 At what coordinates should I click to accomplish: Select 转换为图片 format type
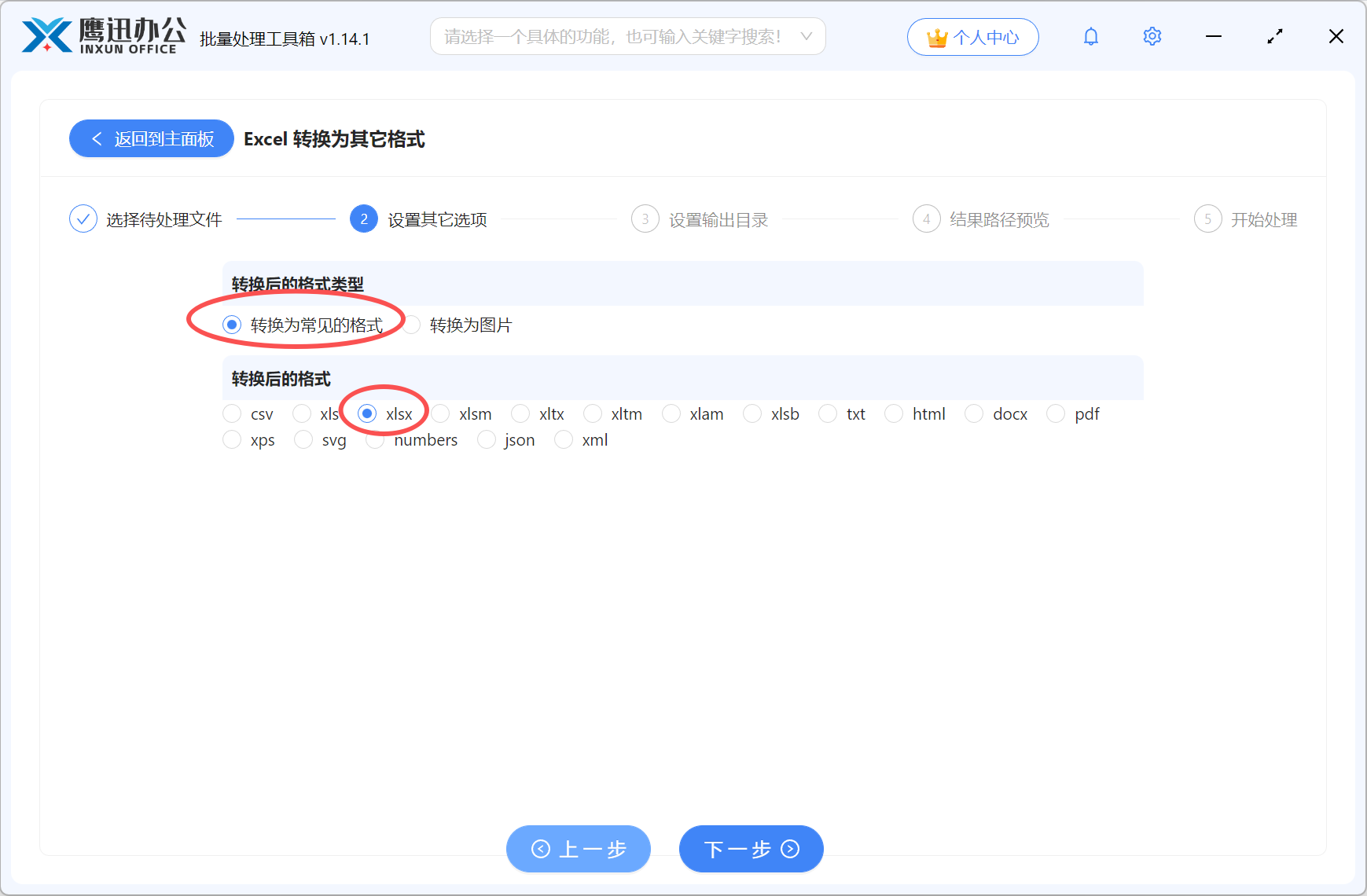click(x=412, y=325)
